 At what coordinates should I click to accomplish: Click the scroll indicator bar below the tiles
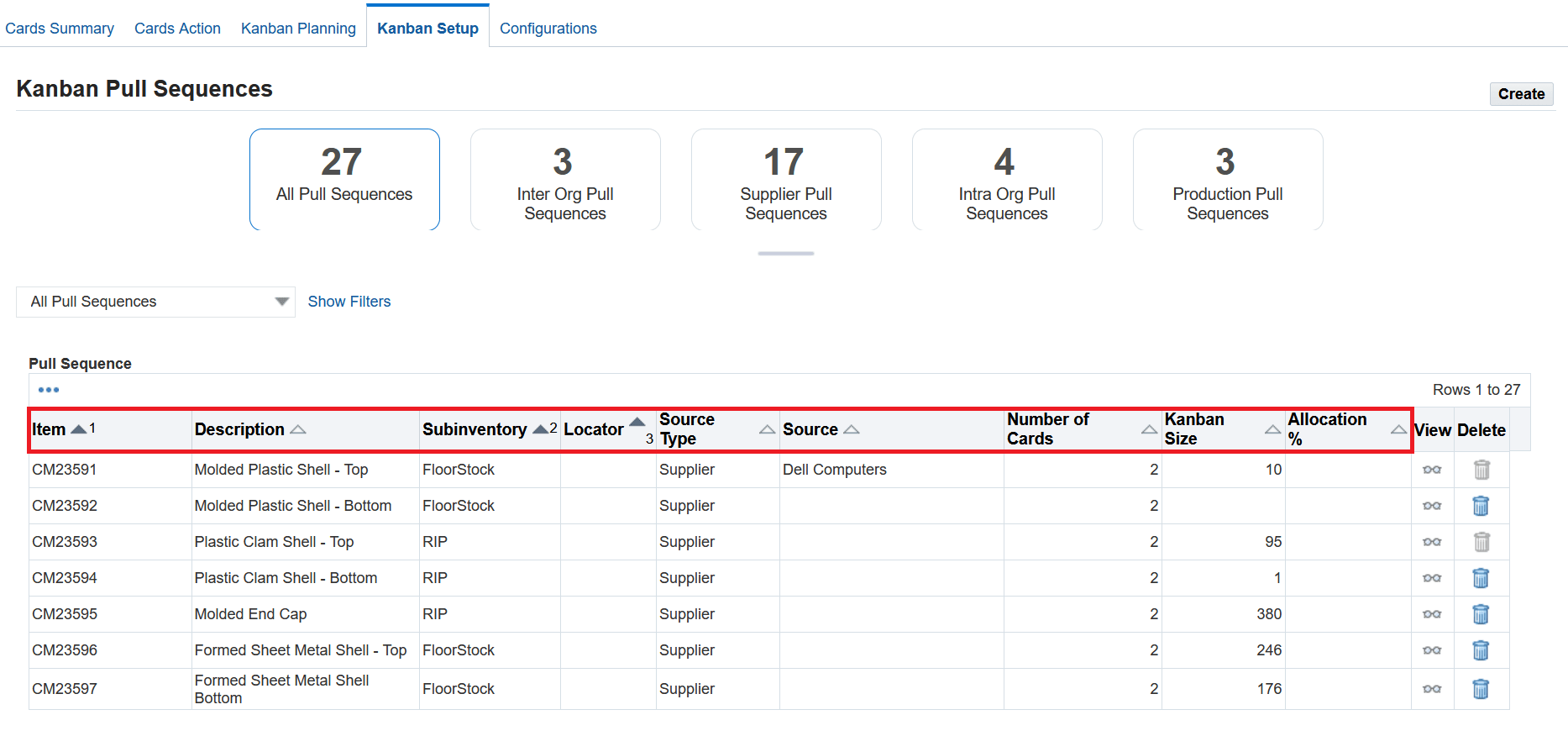pyautogui.click(x=785, y=253)
